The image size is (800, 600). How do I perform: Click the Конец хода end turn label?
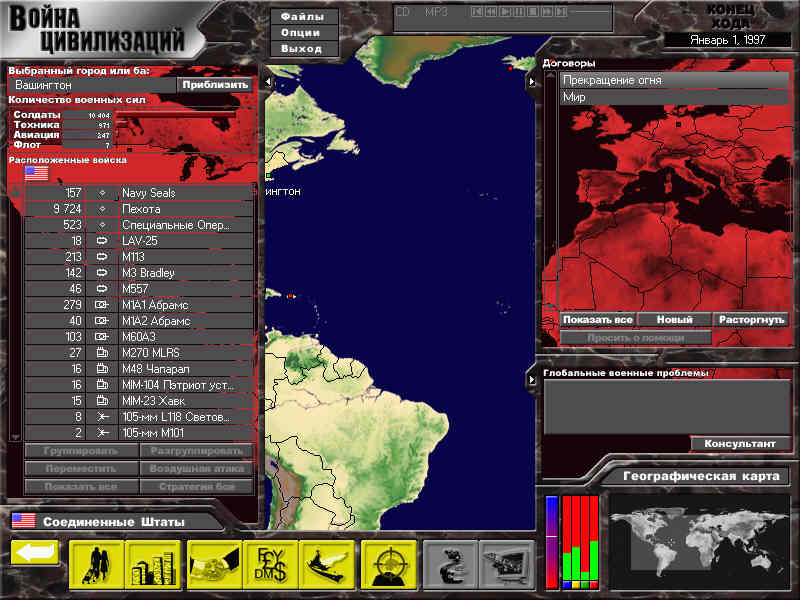click(x=737, y=15)
